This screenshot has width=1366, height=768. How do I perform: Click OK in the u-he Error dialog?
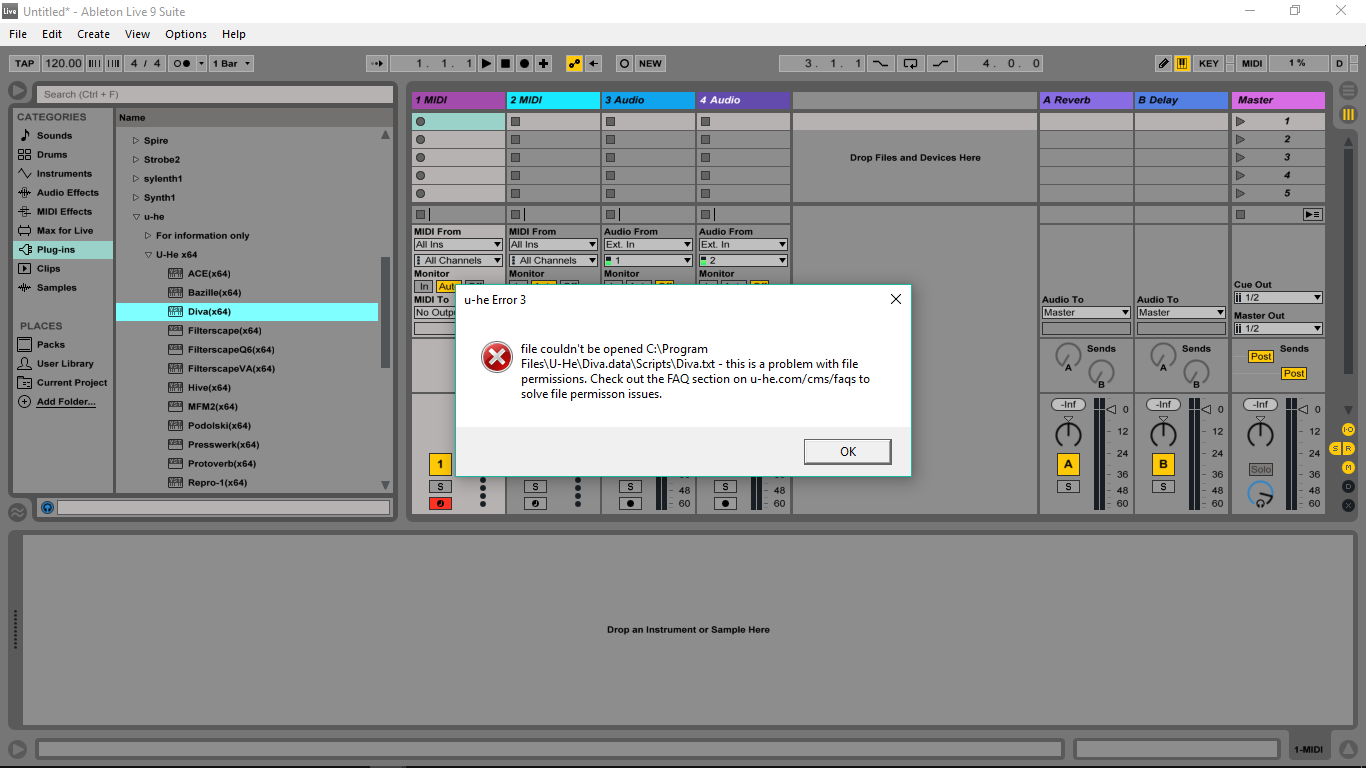click(848, 451)
